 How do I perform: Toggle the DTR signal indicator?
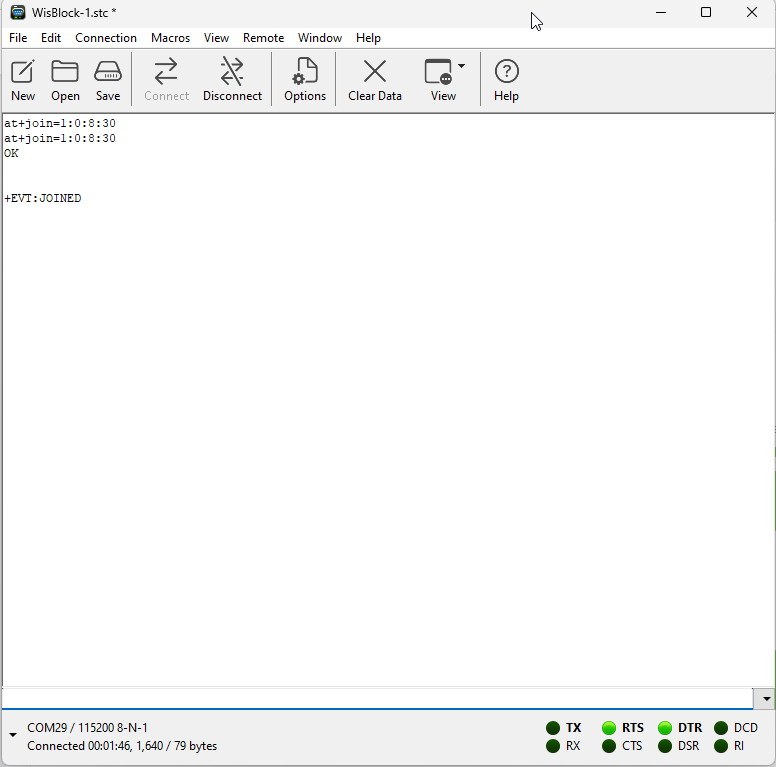pos(665,728)
